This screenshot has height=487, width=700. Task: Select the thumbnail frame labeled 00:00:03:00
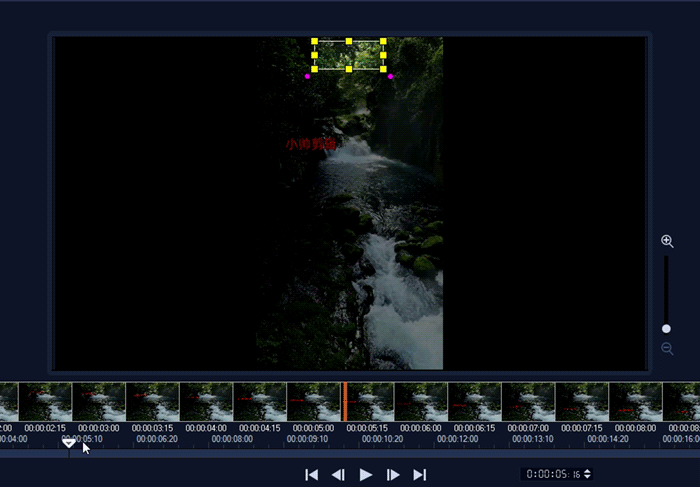coord(99,401)
